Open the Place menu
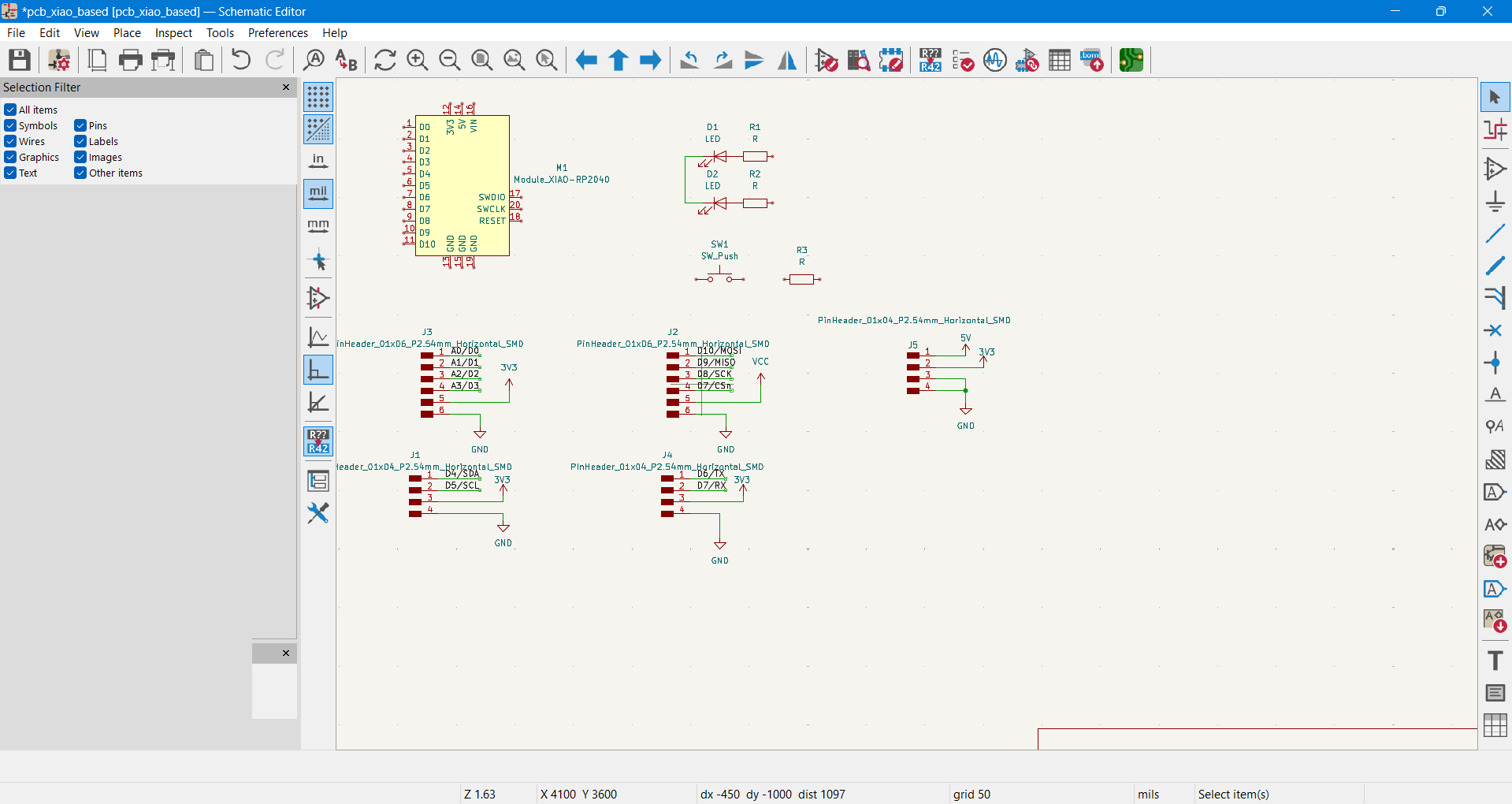1512x804 pixels. 127,32
